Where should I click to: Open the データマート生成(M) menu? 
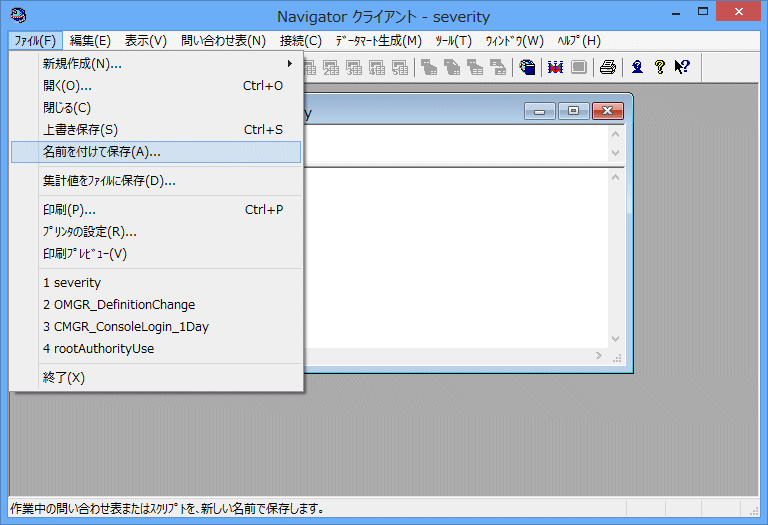379,41
